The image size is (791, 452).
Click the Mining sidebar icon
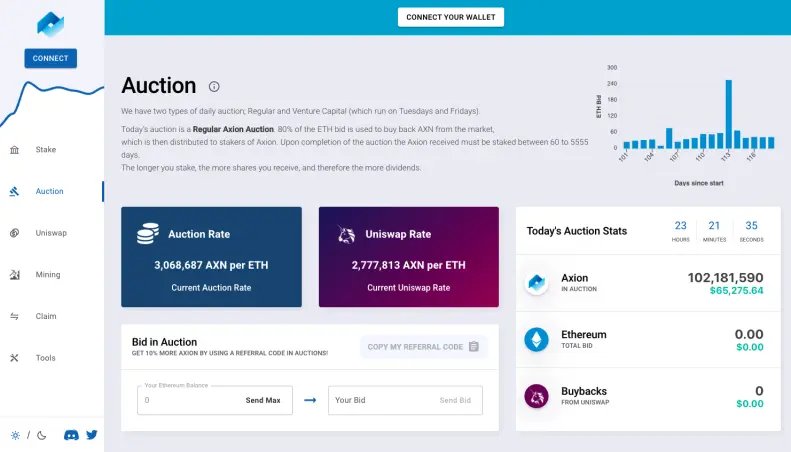click(x=15, y=274)
